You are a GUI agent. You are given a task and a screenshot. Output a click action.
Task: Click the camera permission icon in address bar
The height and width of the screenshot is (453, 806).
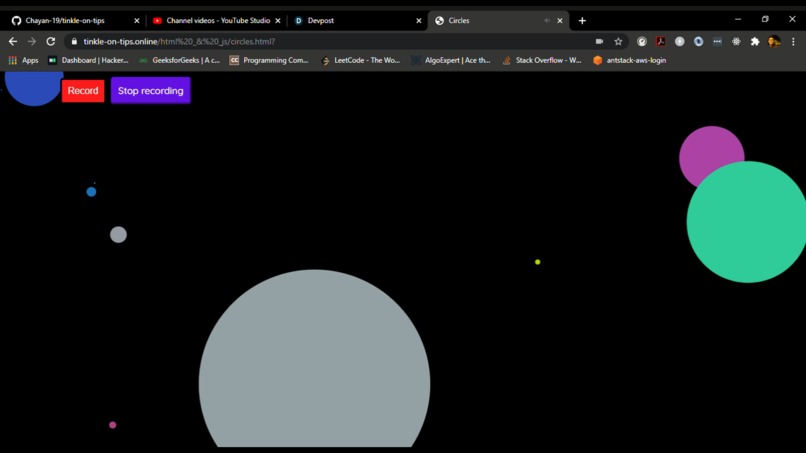click(x=599, y=42)
